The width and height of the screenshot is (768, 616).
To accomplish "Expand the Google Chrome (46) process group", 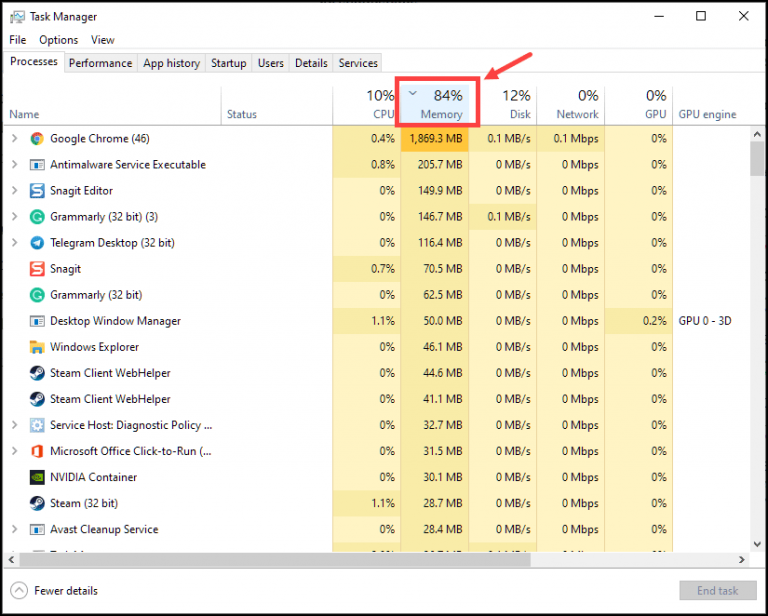I will point(15,139).
